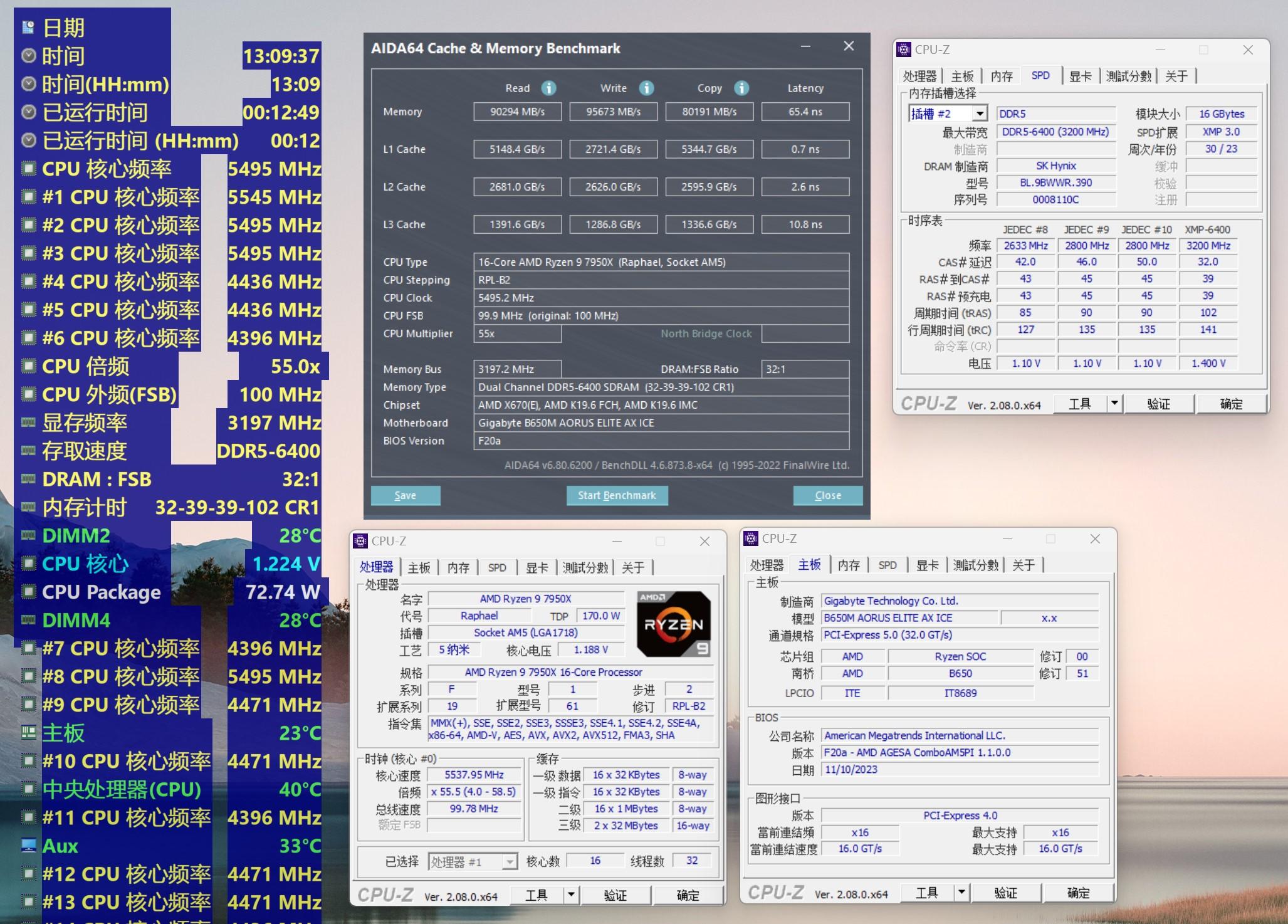1288x924 pixels.
Task: Switch to 显卡 tab in processor CPU-Z window
Action: [x=537, y=567]
